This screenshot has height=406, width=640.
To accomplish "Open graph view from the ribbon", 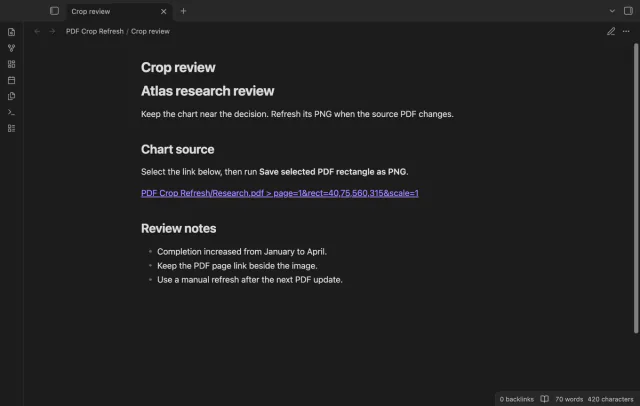I will click(11, 48).
